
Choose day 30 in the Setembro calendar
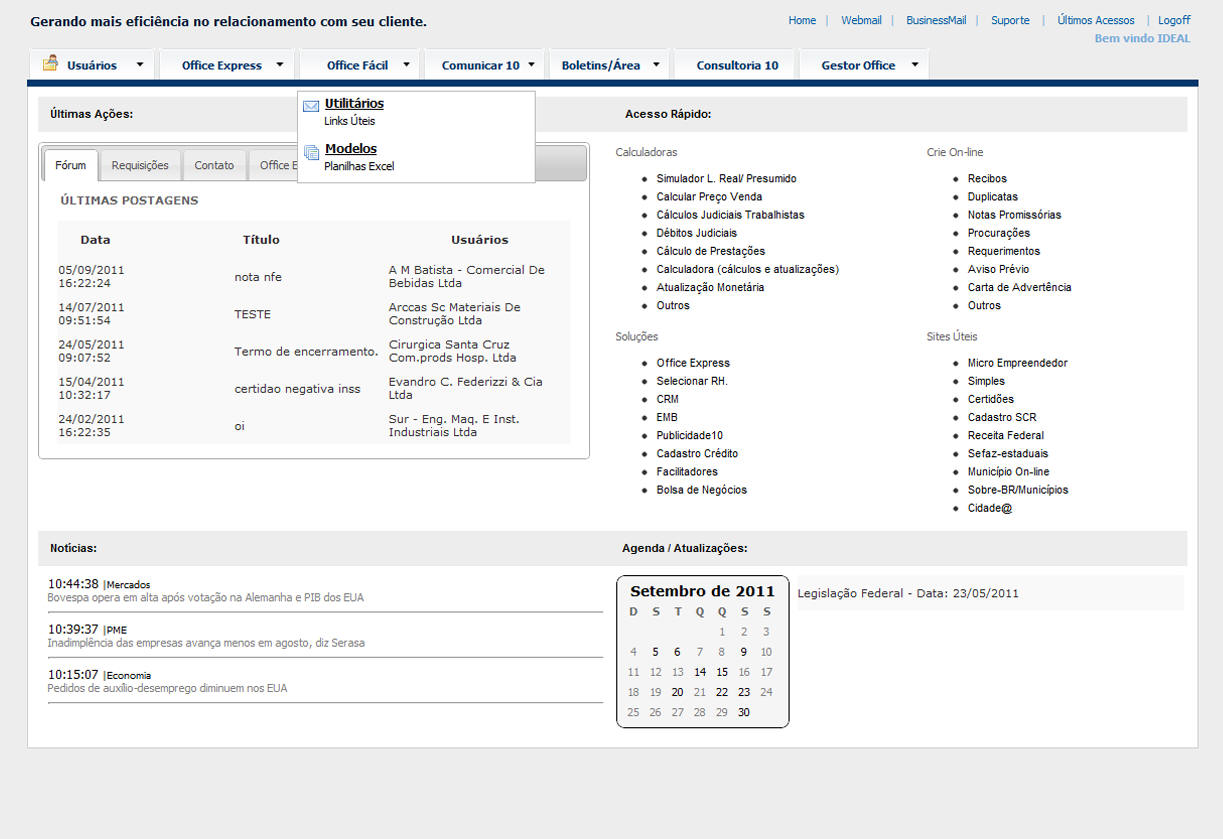744,712
